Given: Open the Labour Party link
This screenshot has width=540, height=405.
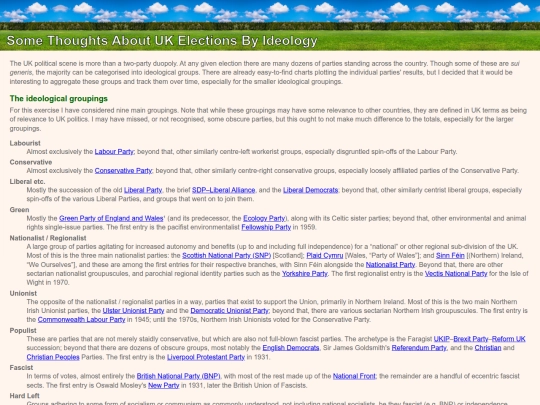Looking at the screenshot, I should pos(114,152).
